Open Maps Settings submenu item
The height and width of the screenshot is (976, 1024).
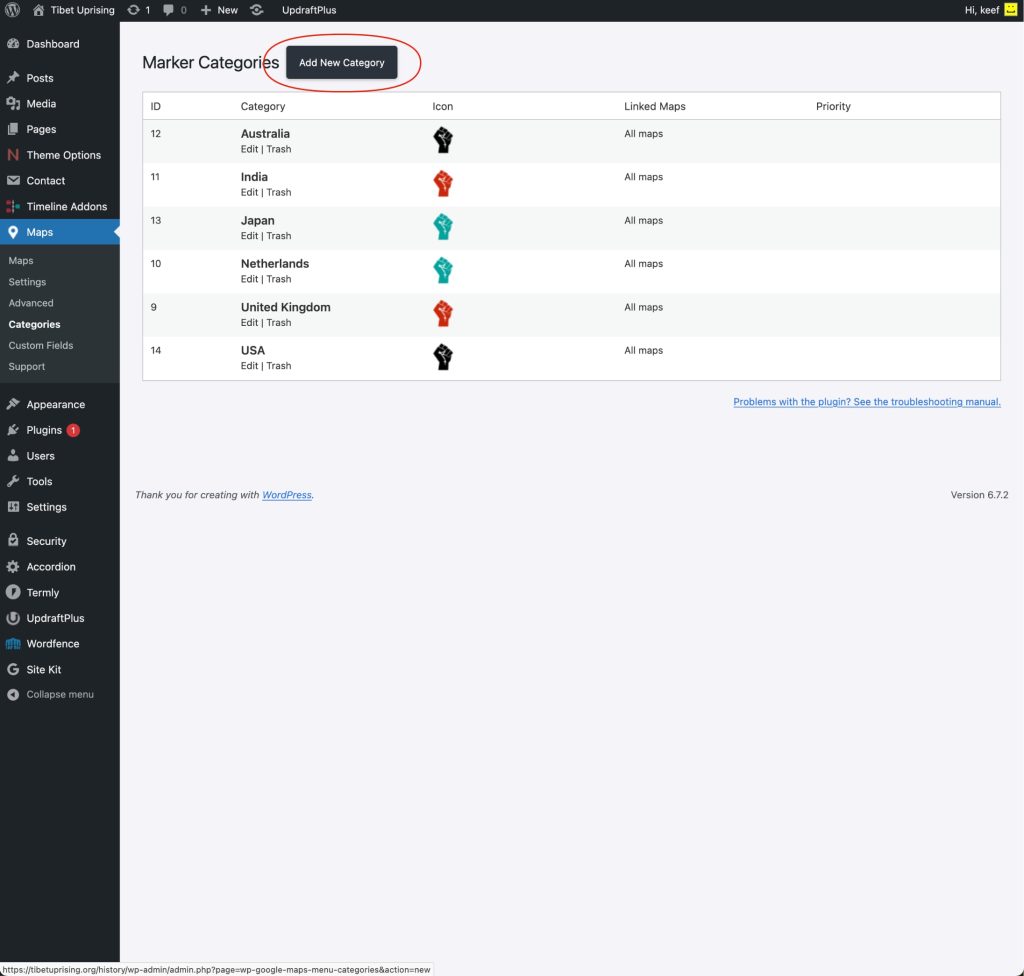(27, 282)
